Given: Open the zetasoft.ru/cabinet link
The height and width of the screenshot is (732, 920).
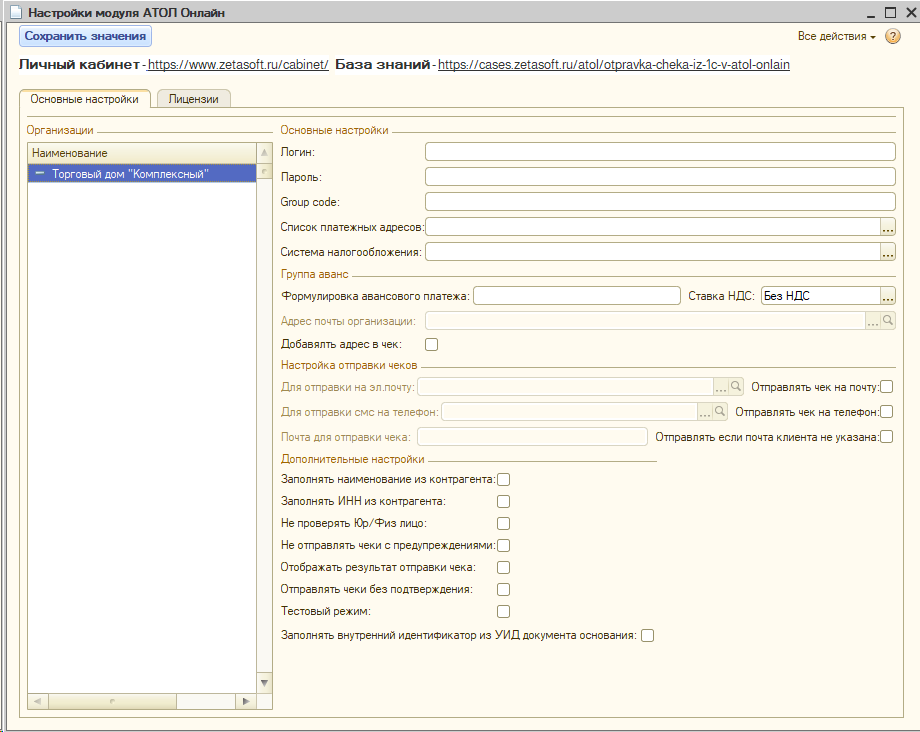Looking at the screenshot, I should tap(238, 65).
